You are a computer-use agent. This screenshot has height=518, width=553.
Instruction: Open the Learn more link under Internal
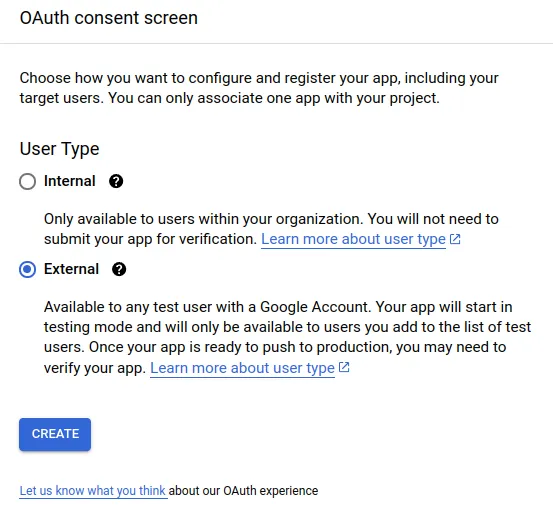[353, 239]
